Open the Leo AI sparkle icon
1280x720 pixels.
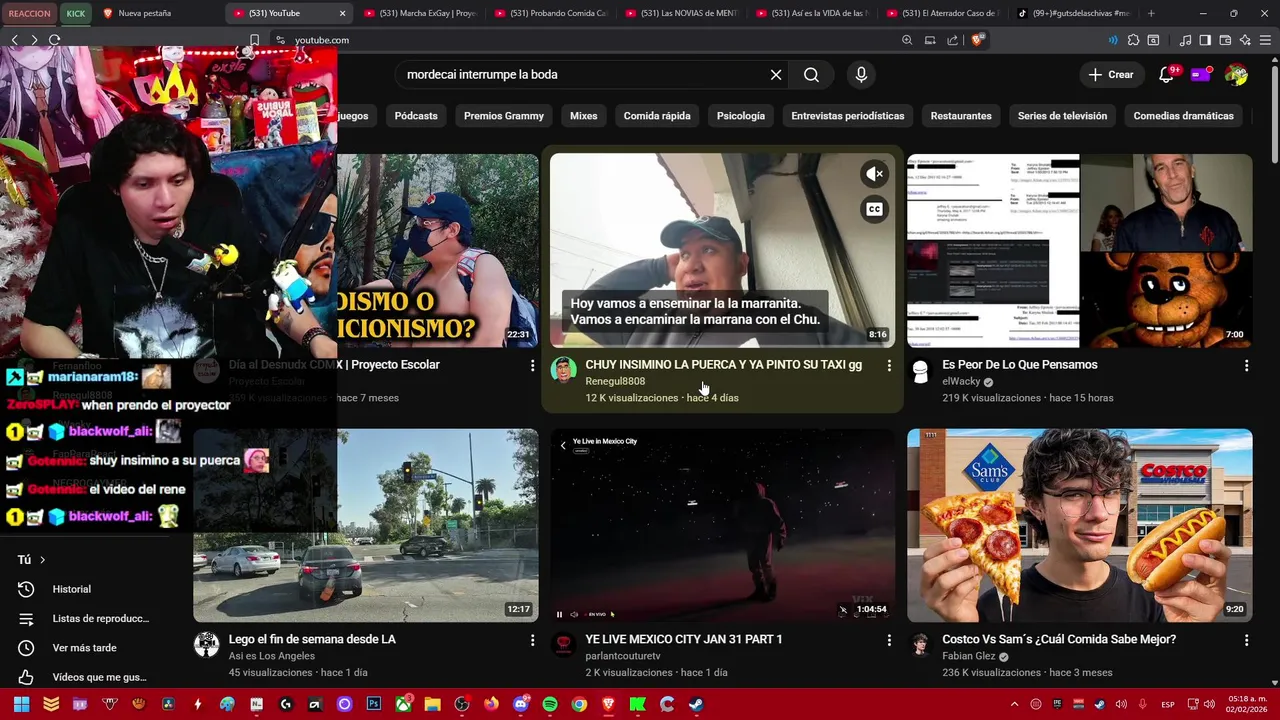click(x=1245, y=40)
